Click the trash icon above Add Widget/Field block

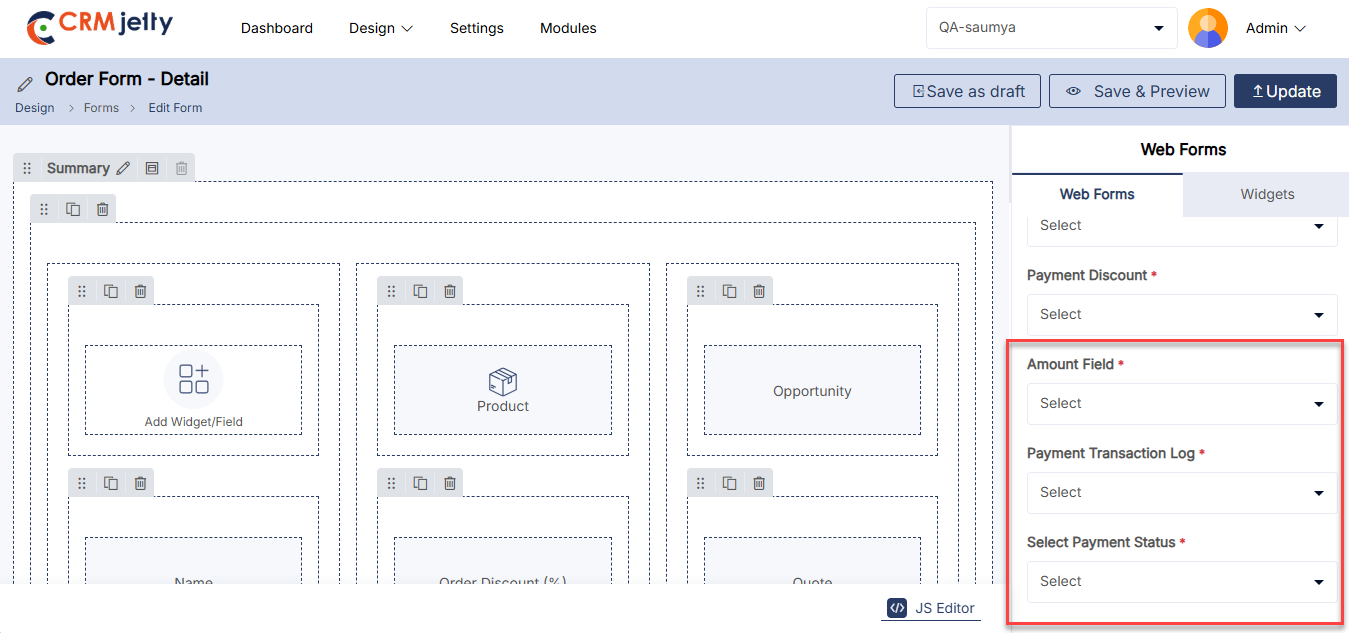pyautogui.click(x=140, y=291)
